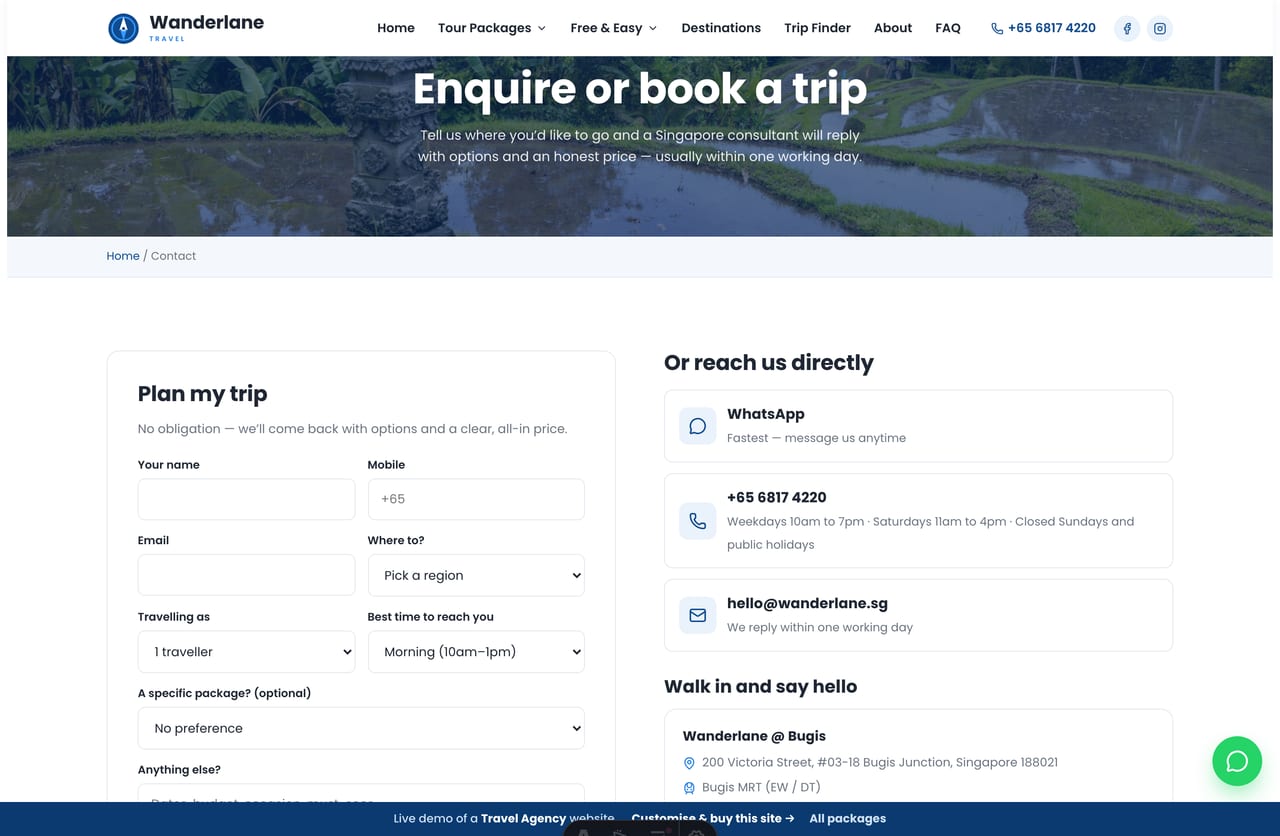Open the floating green chat button
Image resolution: width=1280 pixels, height=836 pixels.
[x=1237, y=761]
